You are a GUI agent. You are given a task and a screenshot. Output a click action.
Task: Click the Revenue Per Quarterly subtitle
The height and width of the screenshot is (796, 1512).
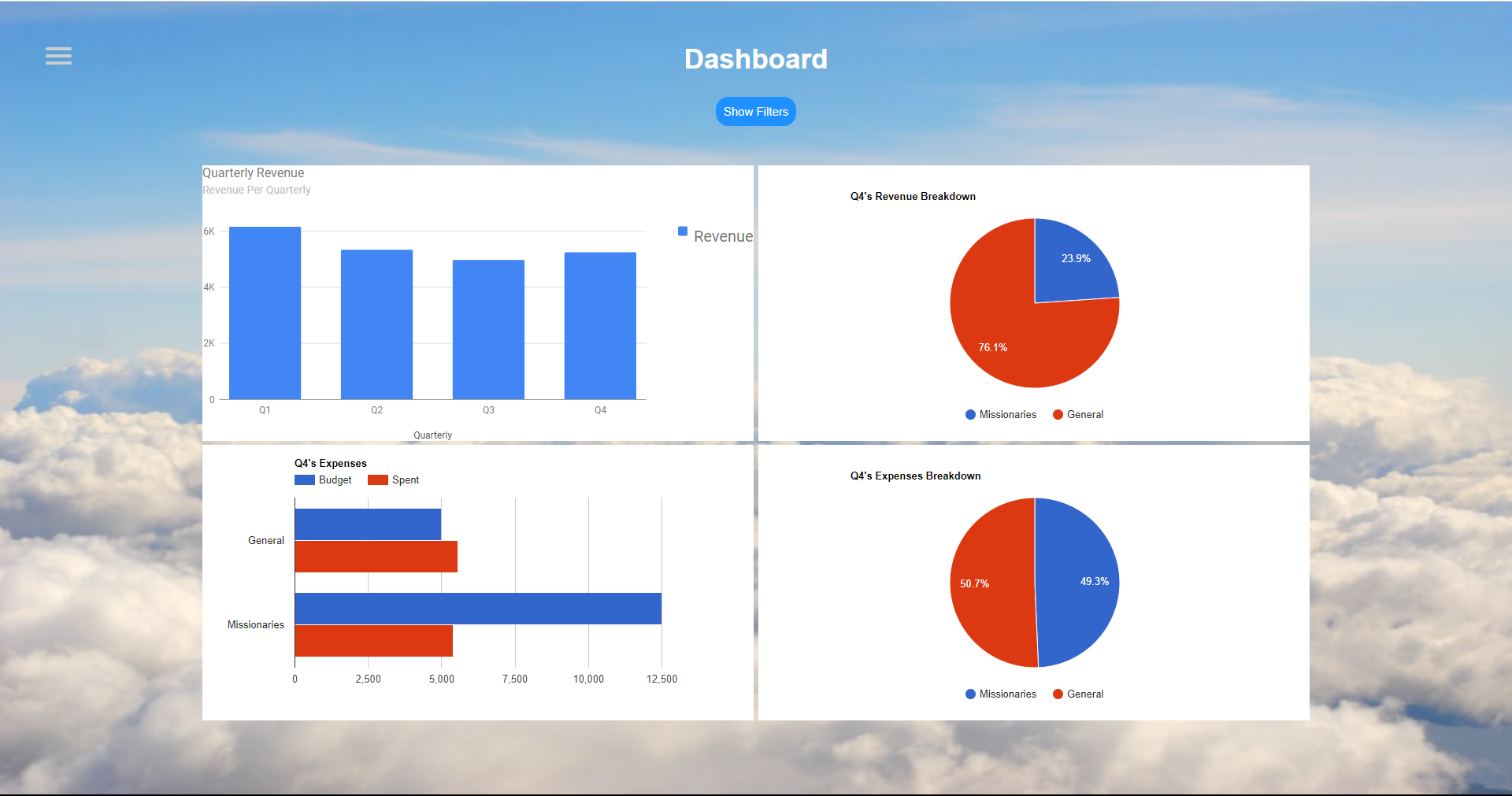[x=256, y=190]
